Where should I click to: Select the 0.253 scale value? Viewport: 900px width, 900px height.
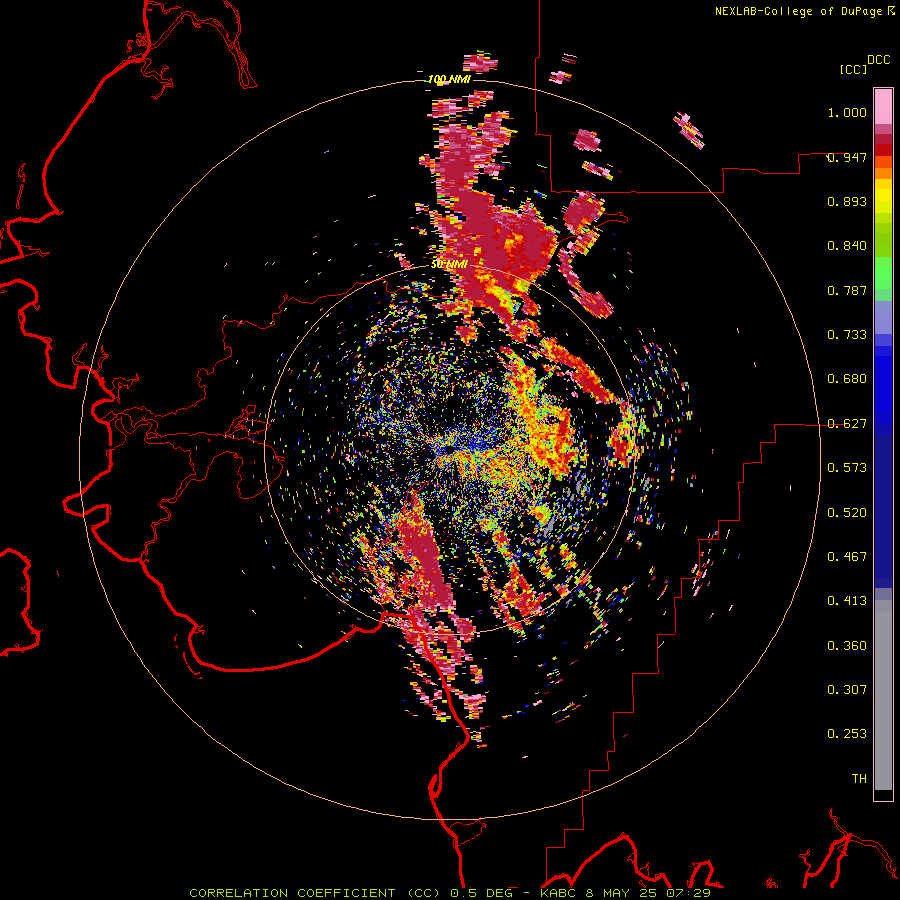pyautogui.click(x=847, y=734)
